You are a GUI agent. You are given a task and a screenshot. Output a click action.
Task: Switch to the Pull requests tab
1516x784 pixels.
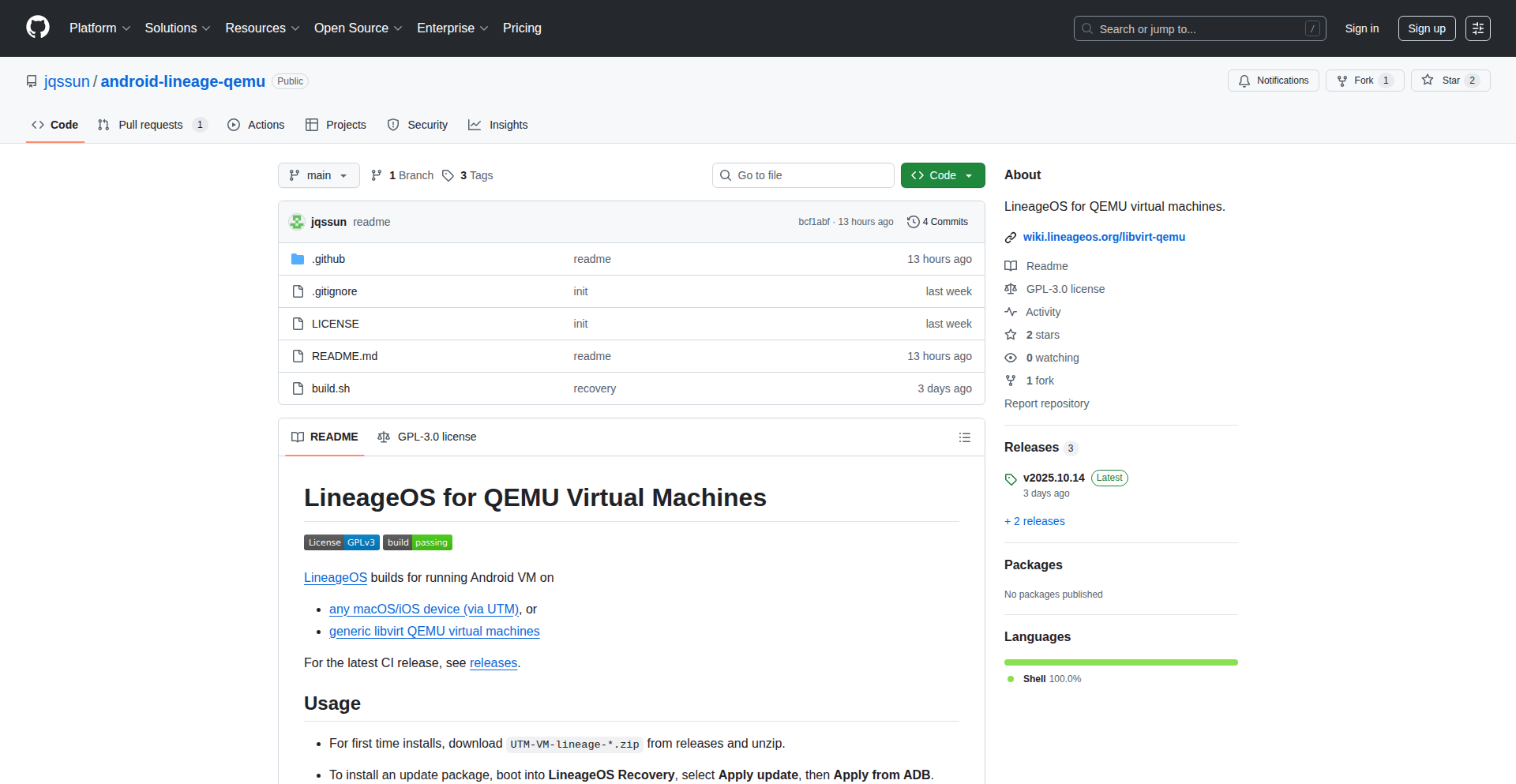coord(151,125)
